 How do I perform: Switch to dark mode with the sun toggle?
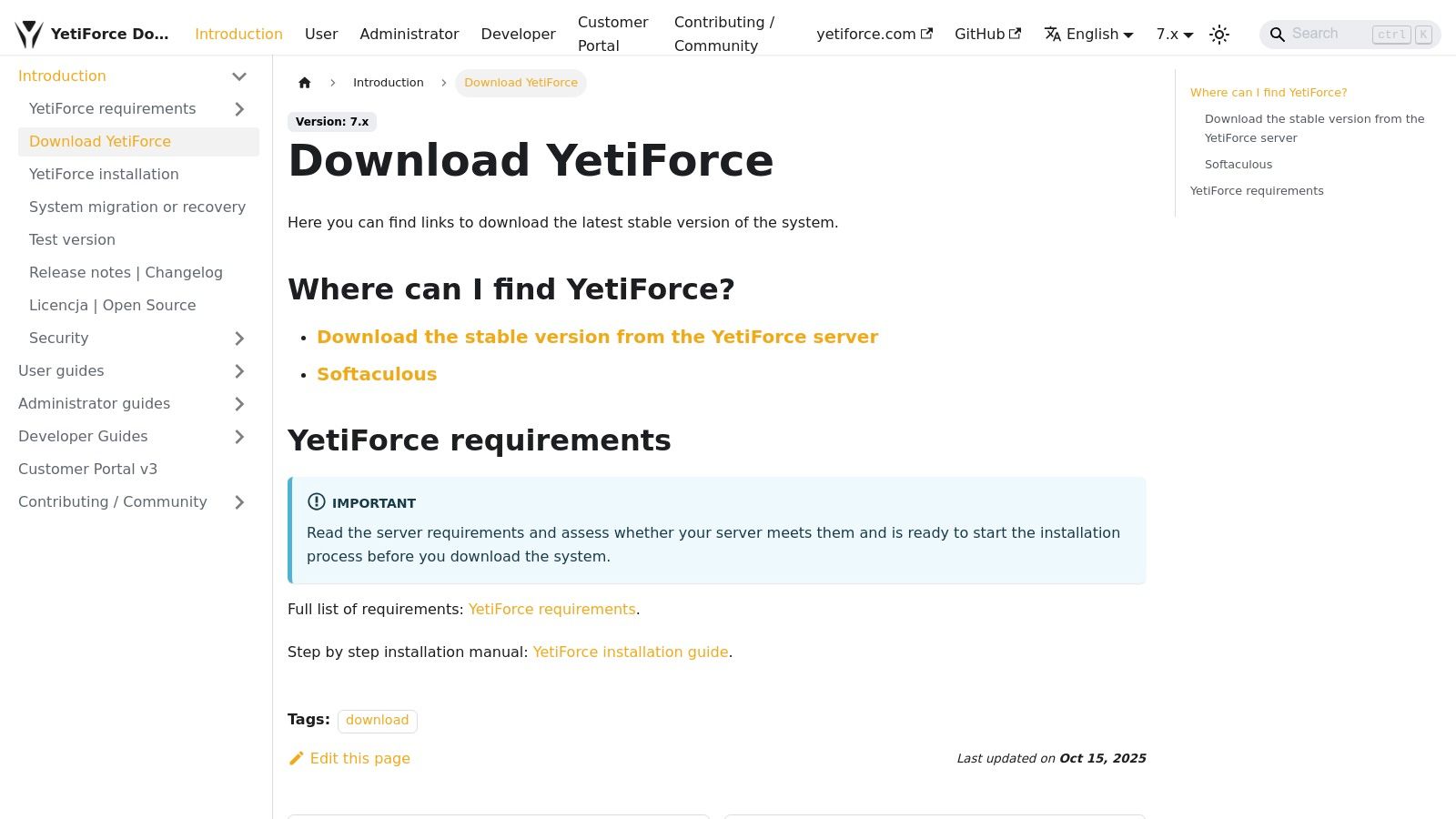pyautogui.click(x=1218, y=34)
